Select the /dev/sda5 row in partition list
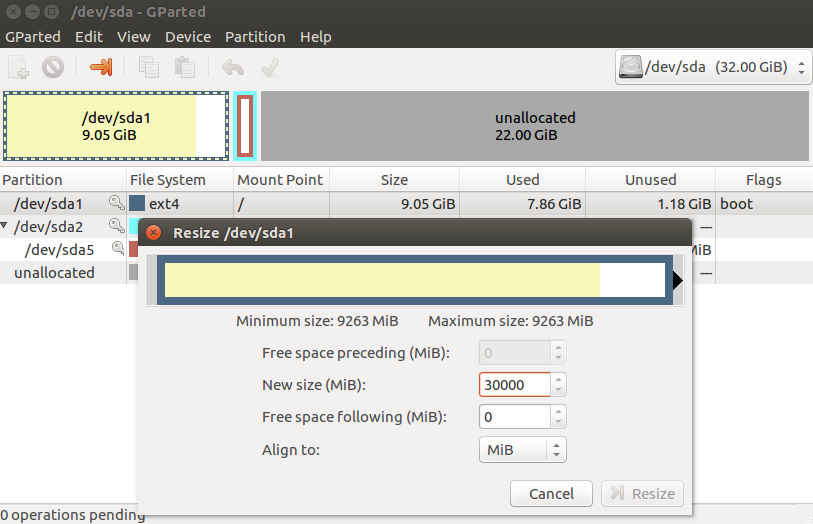 point(68,249)
